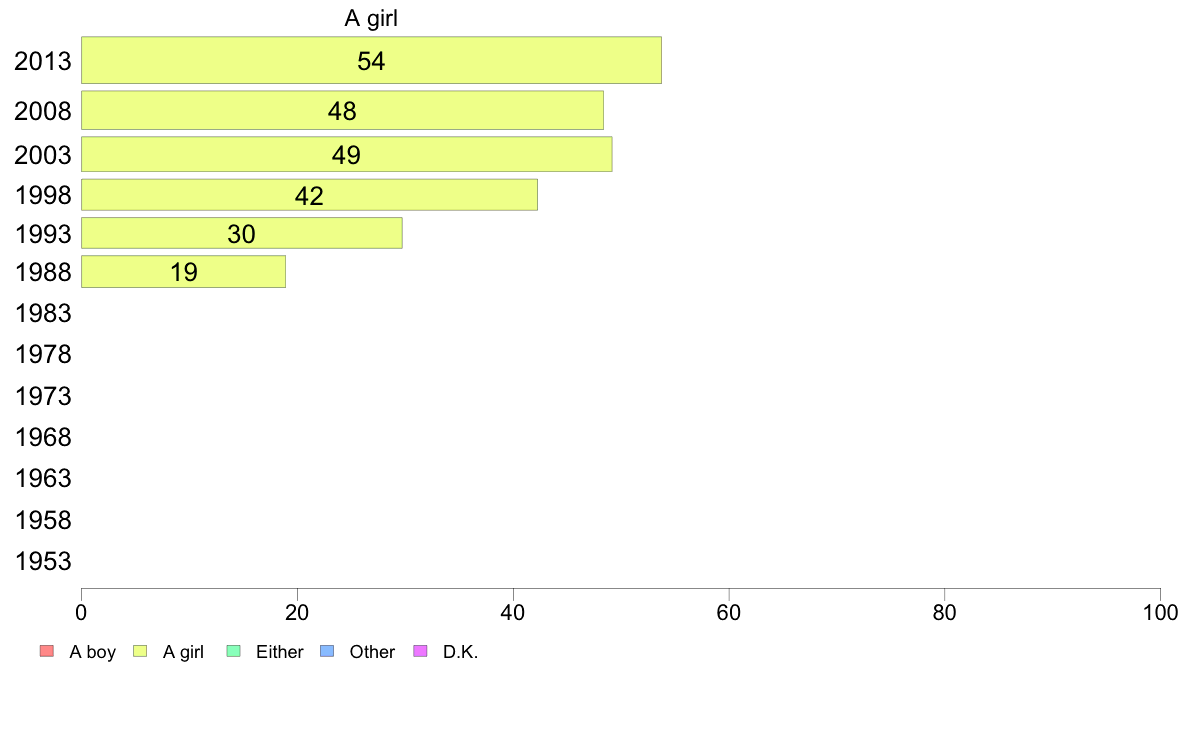Click the yellow A girl legend swatch
Image resolution: width=1188 pixels, height=736 pixels.
coord(140,651)
